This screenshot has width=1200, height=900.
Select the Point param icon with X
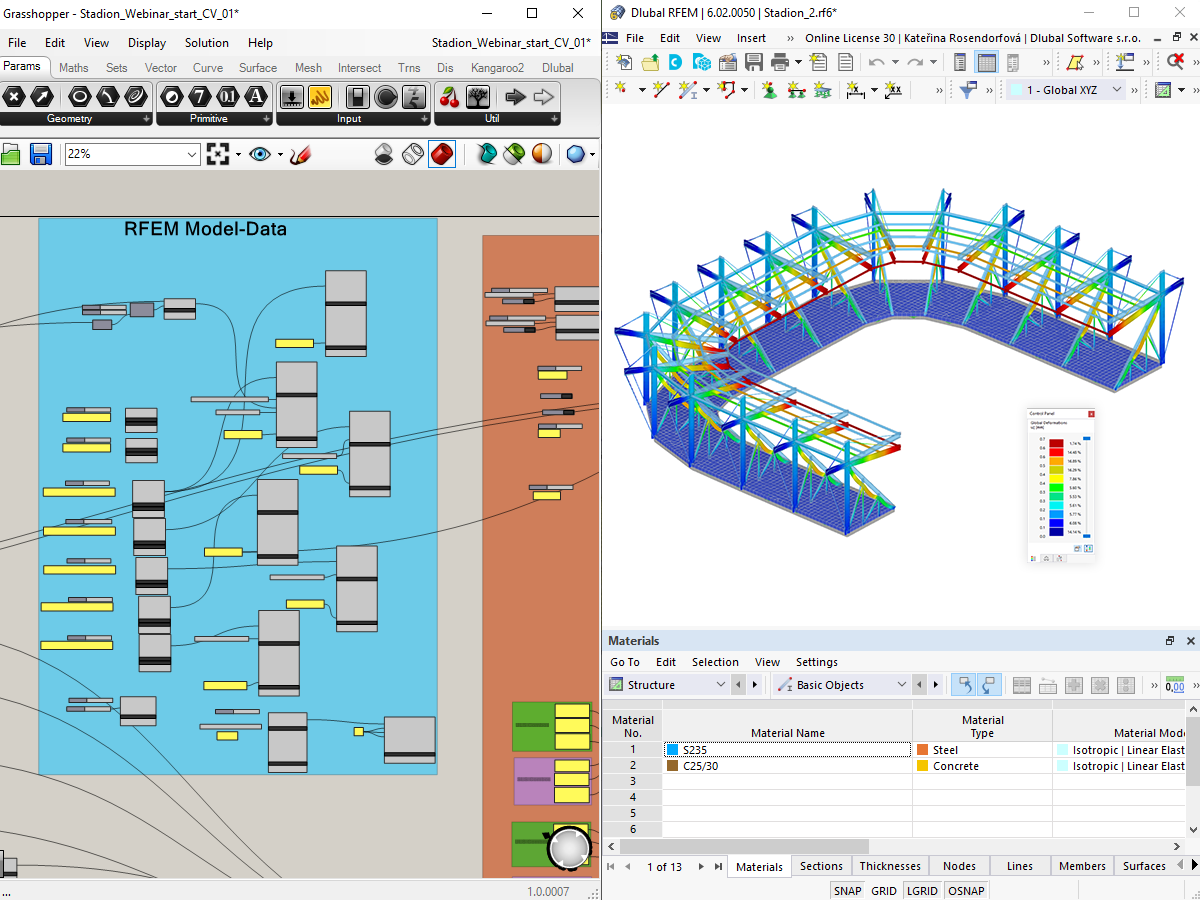13,97
